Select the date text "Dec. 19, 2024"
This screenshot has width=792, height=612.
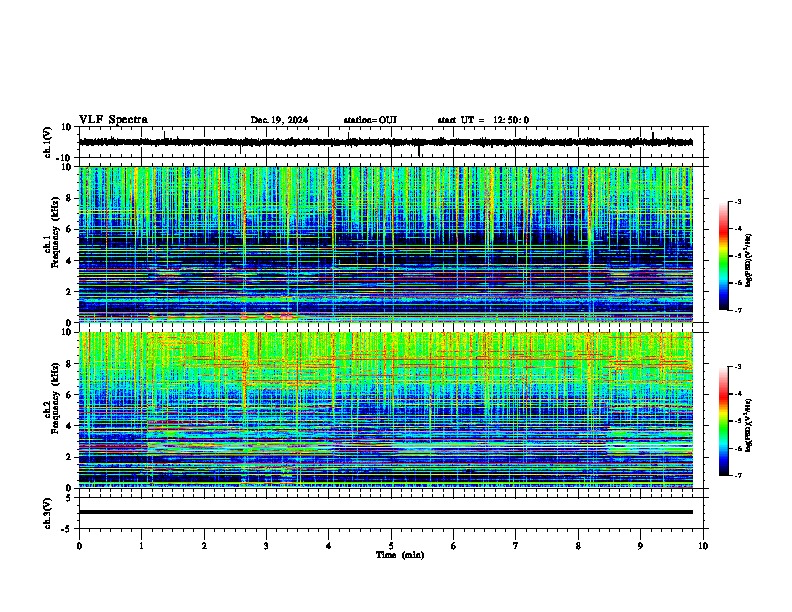[x=279, y=120]
